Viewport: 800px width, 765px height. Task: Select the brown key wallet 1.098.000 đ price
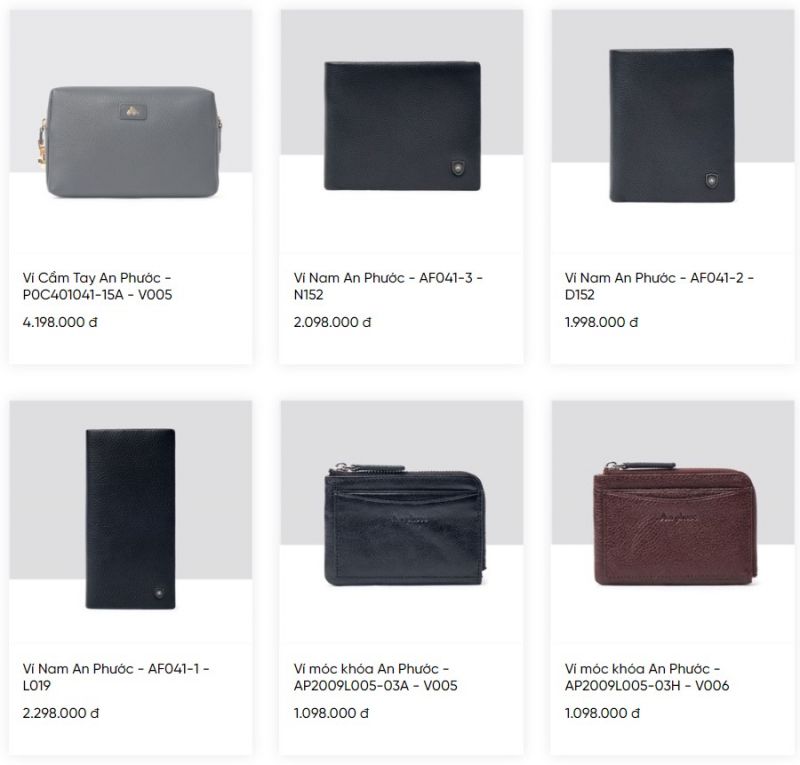[602, 713]
